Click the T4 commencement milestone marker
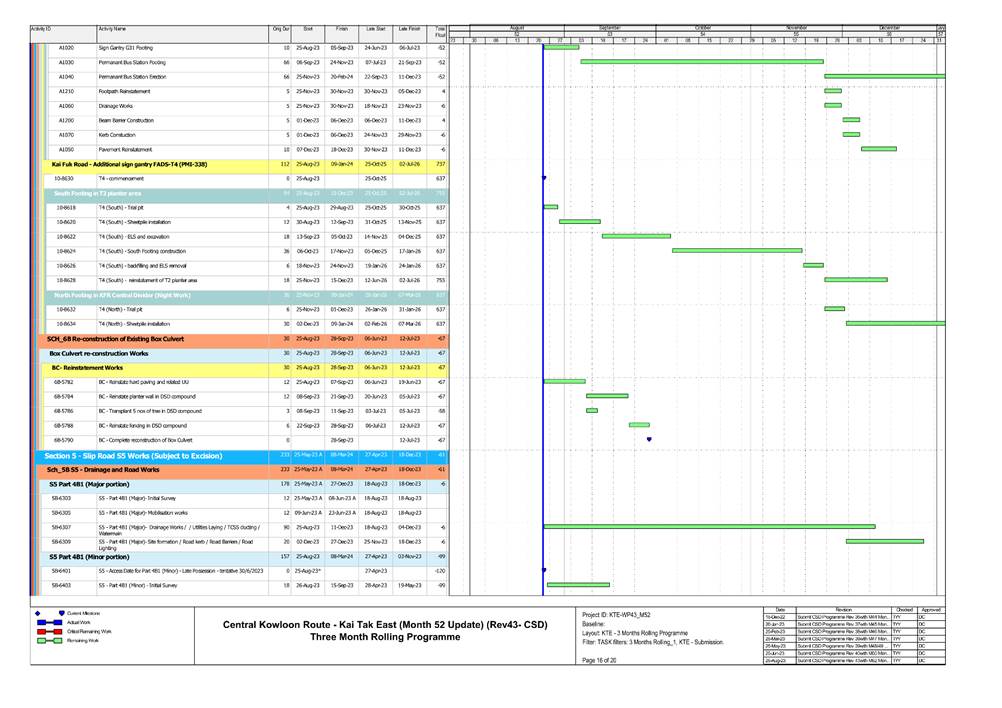The image size is (1002, 708). pos(544,178)
